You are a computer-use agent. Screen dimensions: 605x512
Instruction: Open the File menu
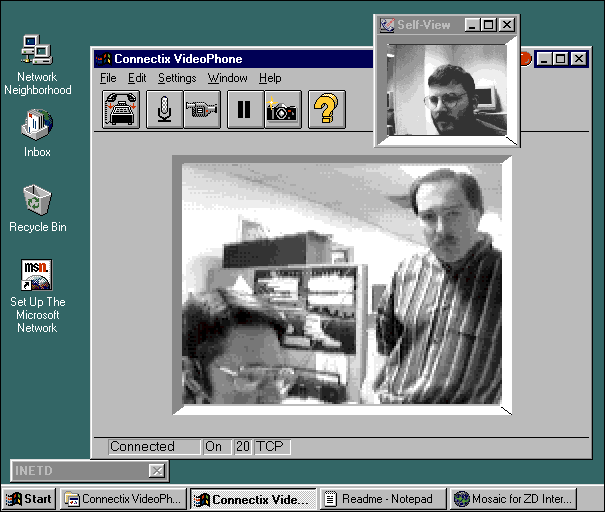tap(108, 78)
